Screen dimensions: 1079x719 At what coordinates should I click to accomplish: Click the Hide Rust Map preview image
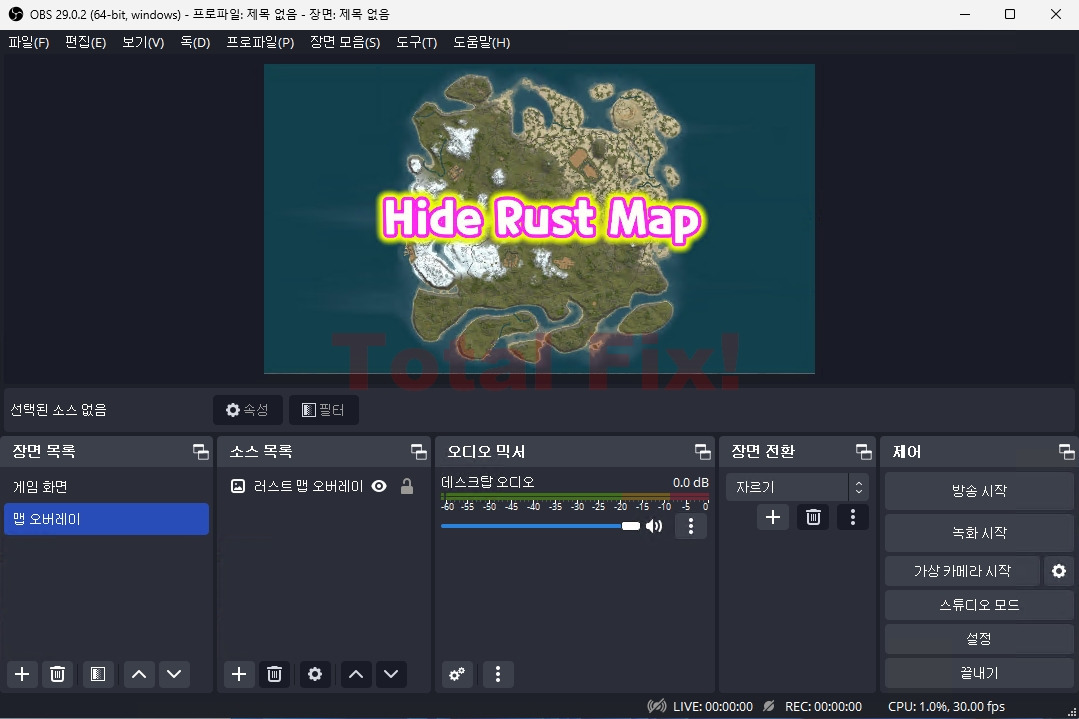pyautogui.click(x=540, y=219)
